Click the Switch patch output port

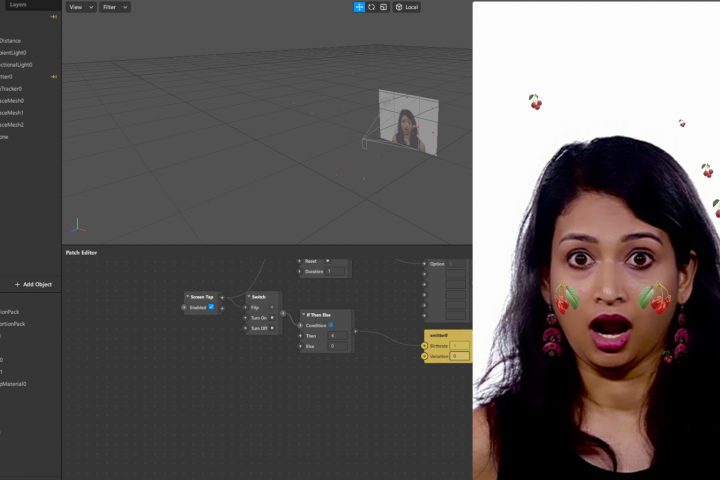tap(283, 313)
